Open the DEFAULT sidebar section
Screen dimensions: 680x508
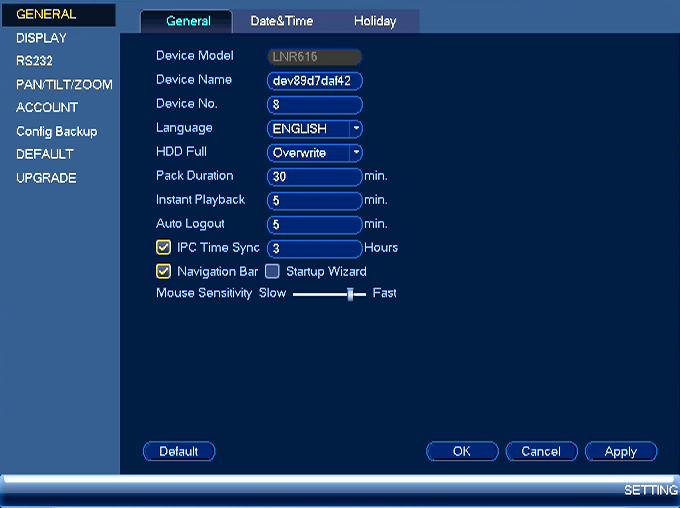(x=45, y=154)
